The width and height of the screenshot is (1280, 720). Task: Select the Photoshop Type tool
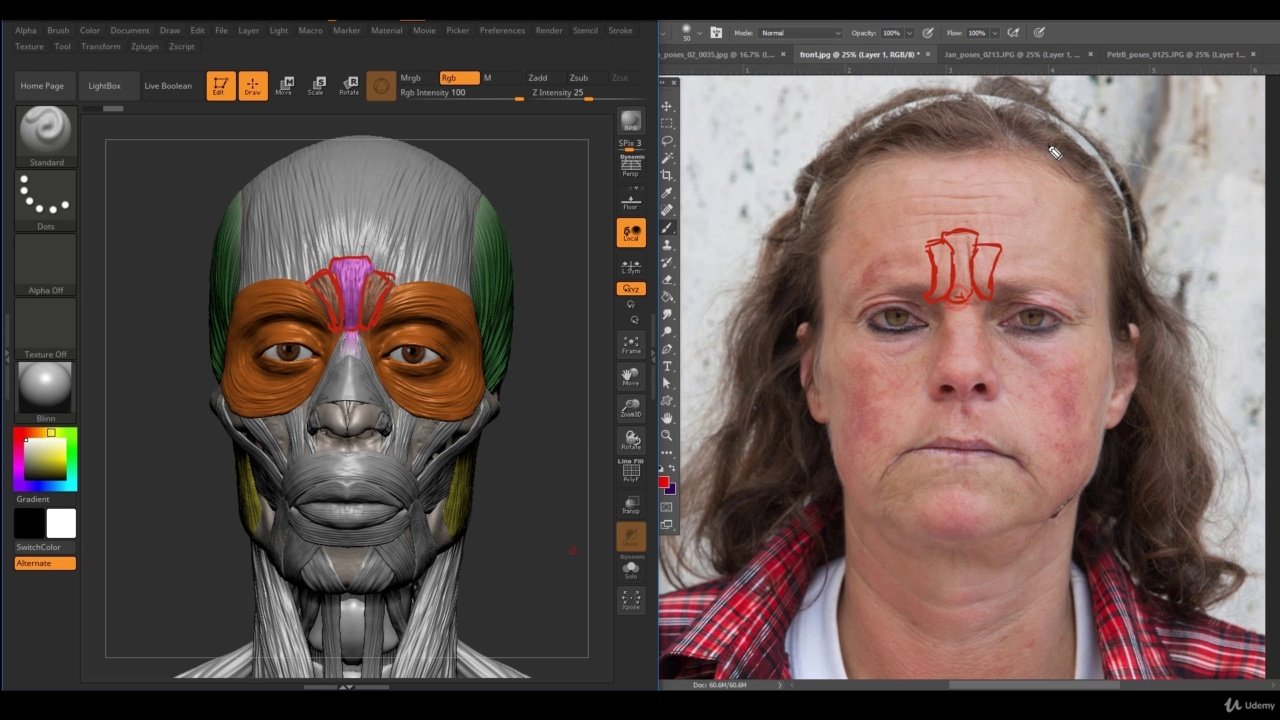667,366
